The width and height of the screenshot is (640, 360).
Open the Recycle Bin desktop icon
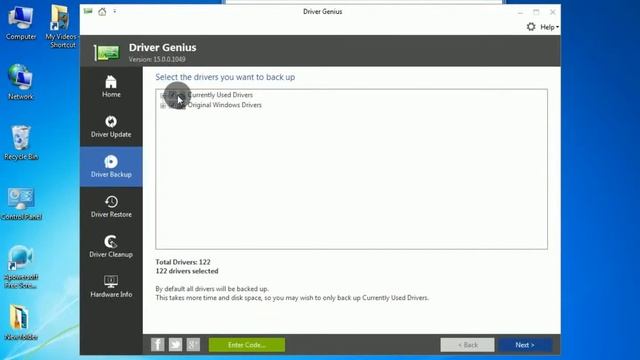tap(21, 142)
